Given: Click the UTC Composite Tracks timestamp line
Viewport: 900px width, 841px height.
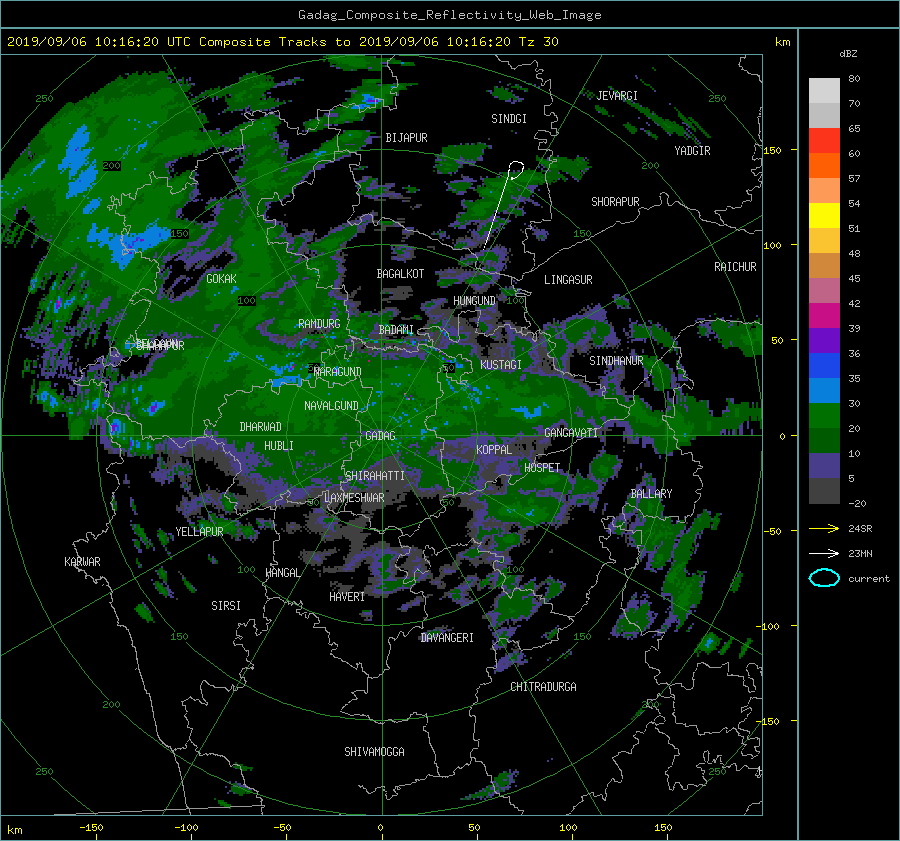Looking at the screenshot, I should coord(283,41).
